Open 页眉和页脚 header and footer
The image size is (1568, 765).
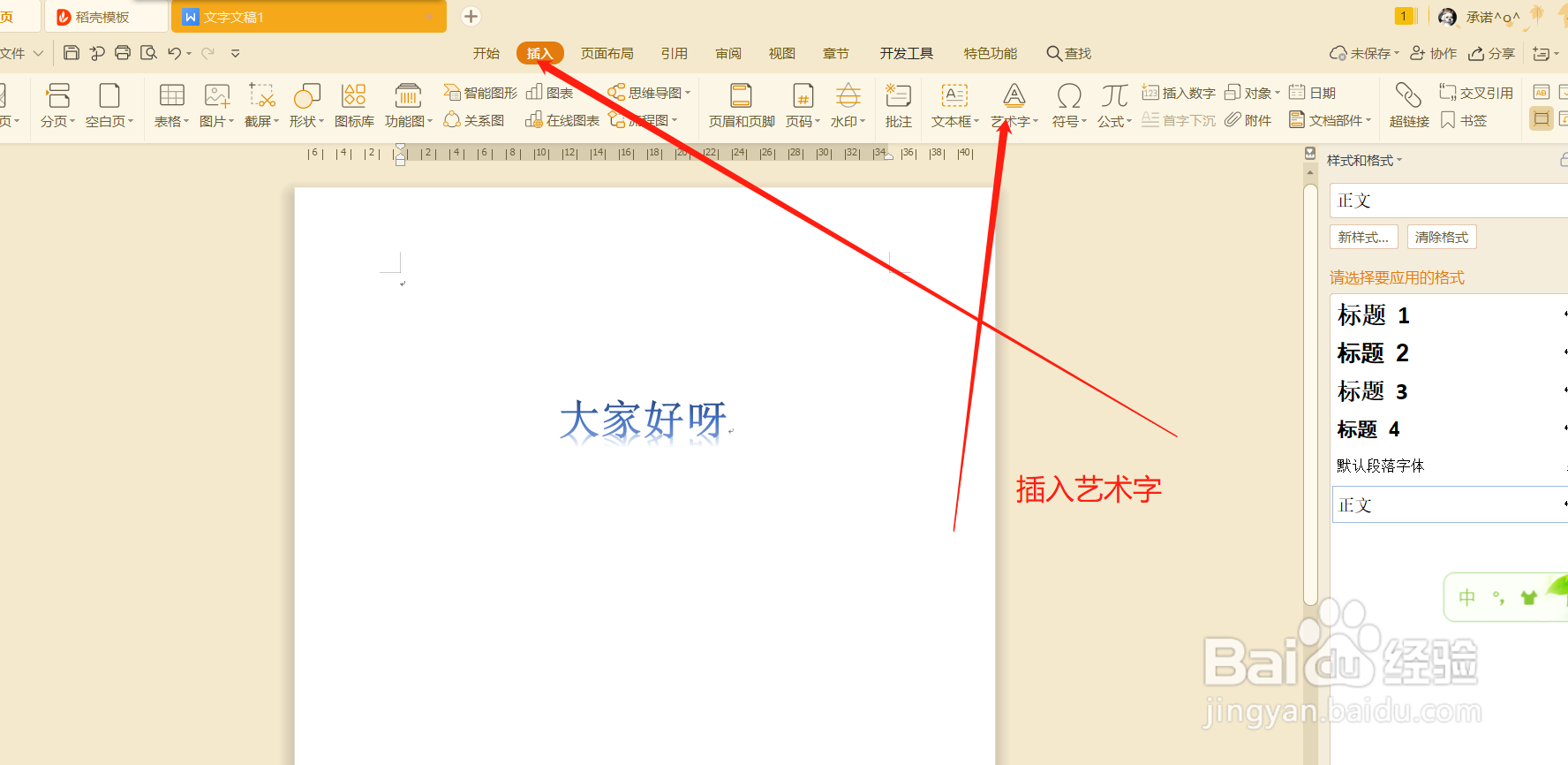[x=742, y=105]
